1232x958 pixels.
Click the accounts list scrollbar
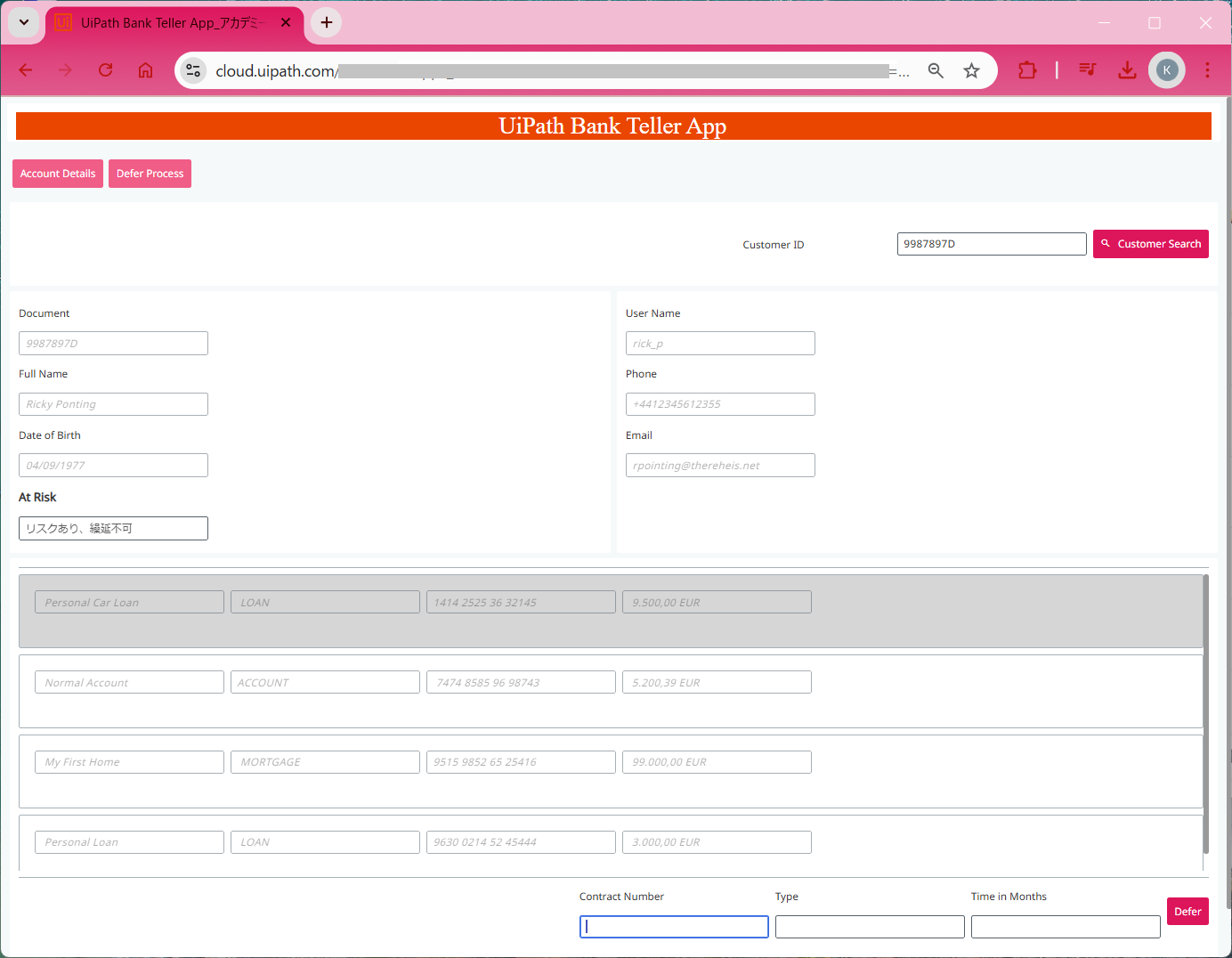(x=1205, y=714)
